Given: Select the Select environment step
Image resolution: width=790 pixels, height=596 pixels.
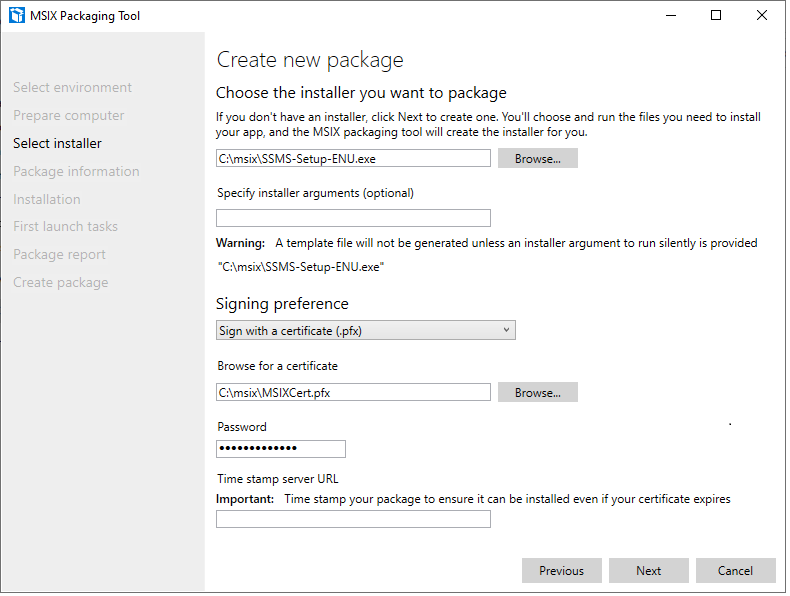Looking at the screenshot, I should pyautogui.click(x=73, y=88).
